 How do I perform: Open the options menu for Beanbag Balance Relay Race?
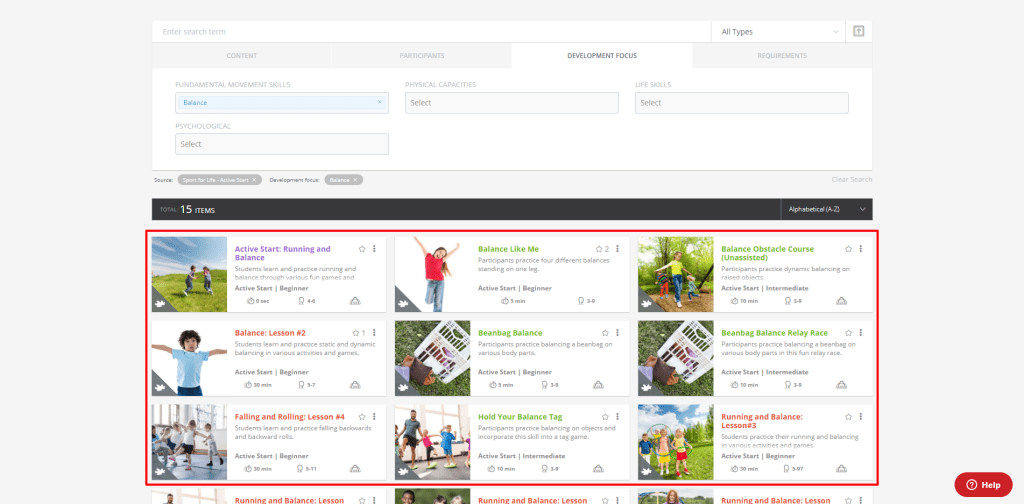click(861, 333)
